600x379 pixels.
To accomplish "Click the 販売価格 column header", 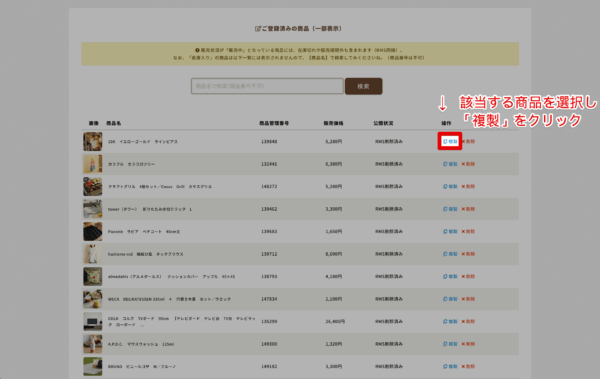I will (x=333, y=123).
